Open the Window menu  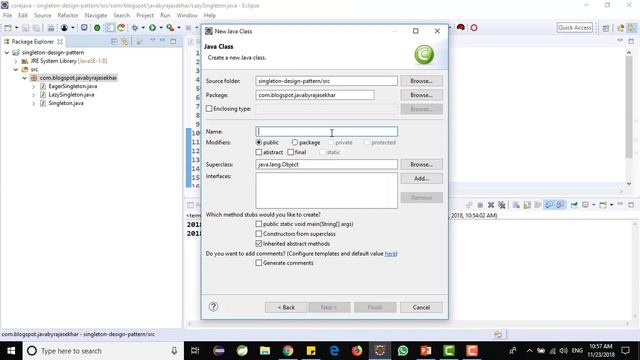187,16
